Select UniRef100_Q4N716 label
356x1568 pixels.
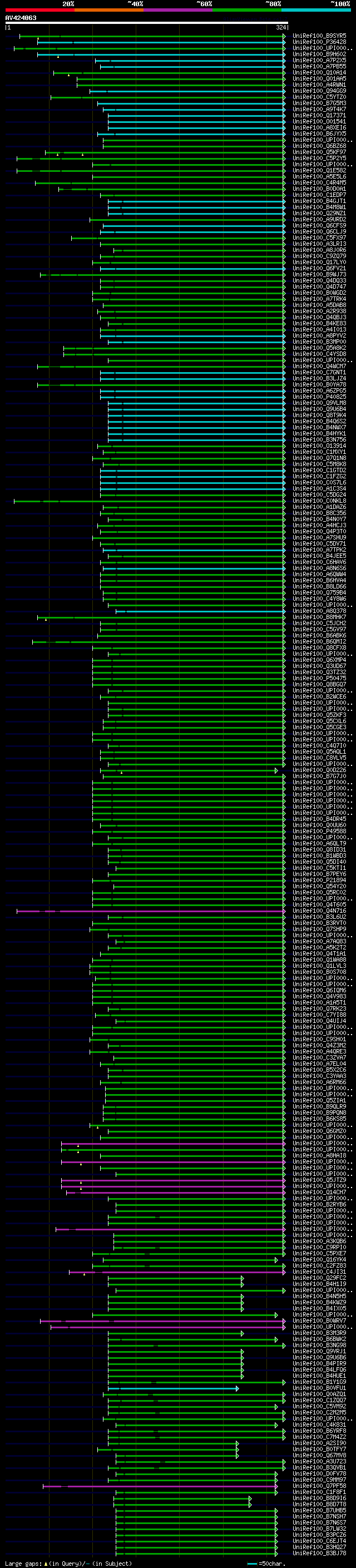click(319, 911)
